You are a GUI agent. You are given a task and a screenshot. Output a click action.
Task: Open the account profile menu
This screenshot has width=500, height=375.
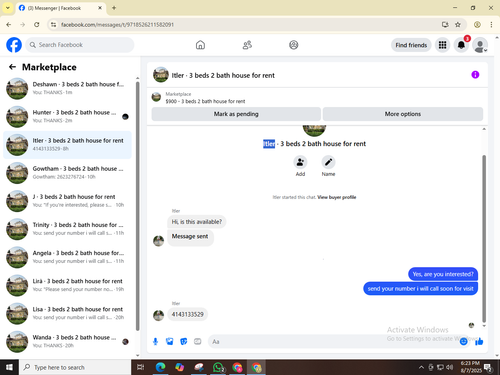tap(480, 45)
